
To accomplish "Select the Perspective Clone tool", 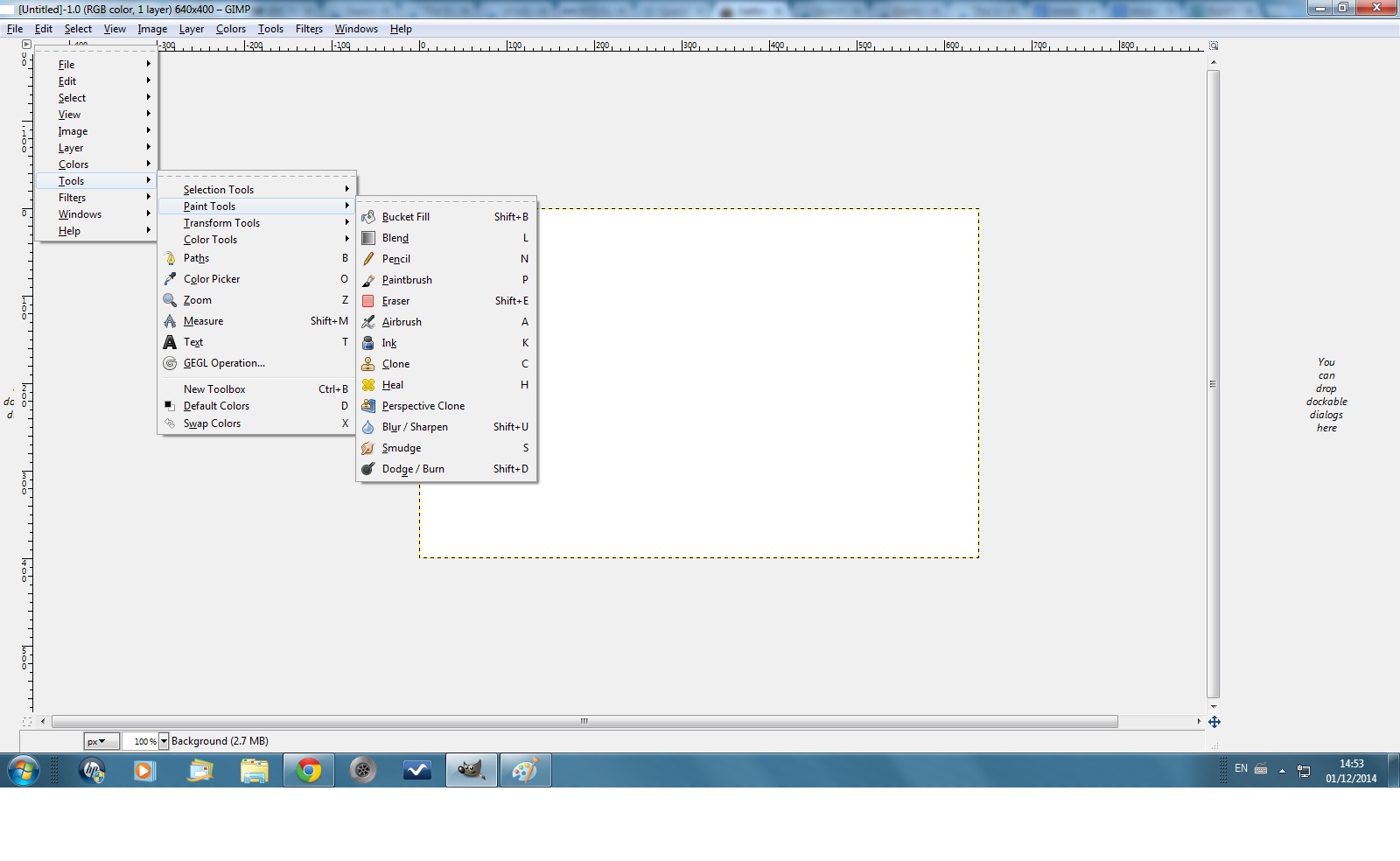I will pyautogui.click(x=446, y=406).
